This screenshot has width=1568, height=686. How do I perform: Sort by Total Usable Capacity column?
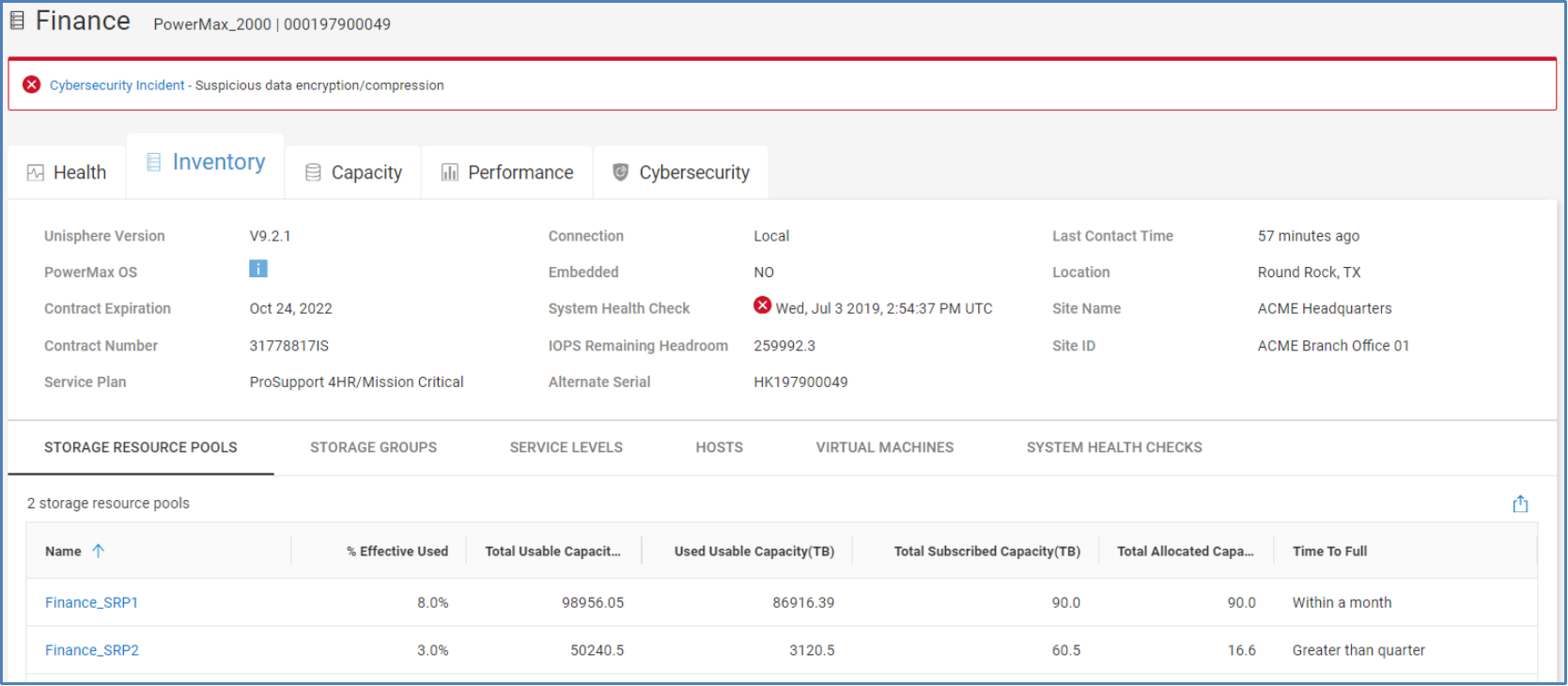tap(553, 552)
